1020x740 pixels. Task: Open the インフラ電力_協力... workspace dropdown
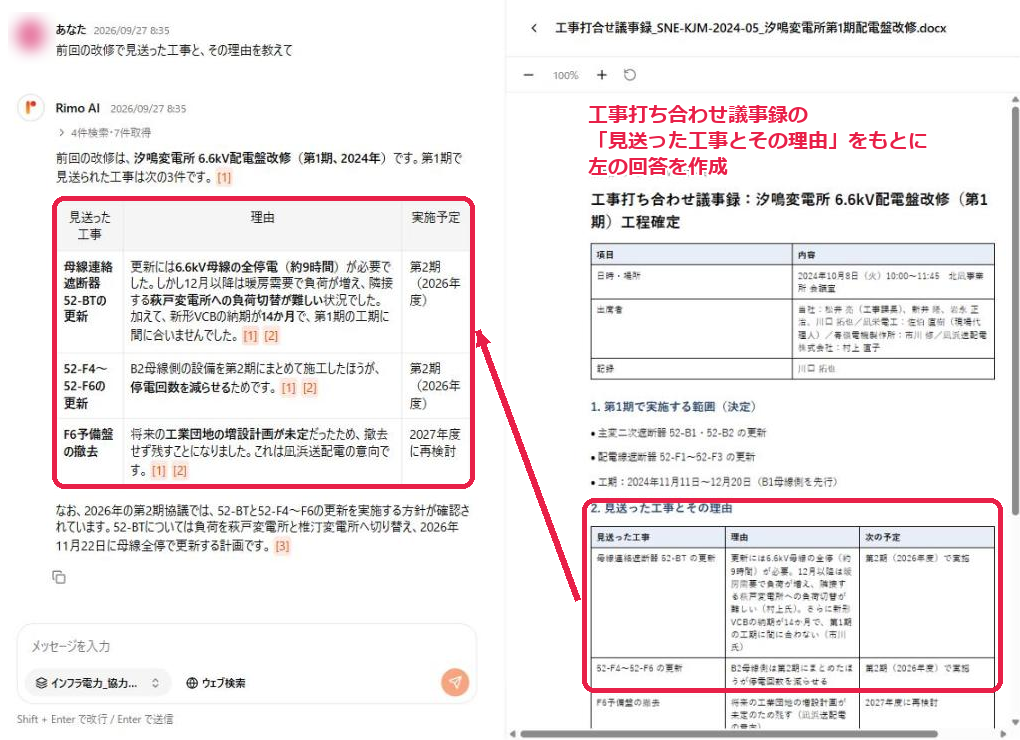(98, 683)
